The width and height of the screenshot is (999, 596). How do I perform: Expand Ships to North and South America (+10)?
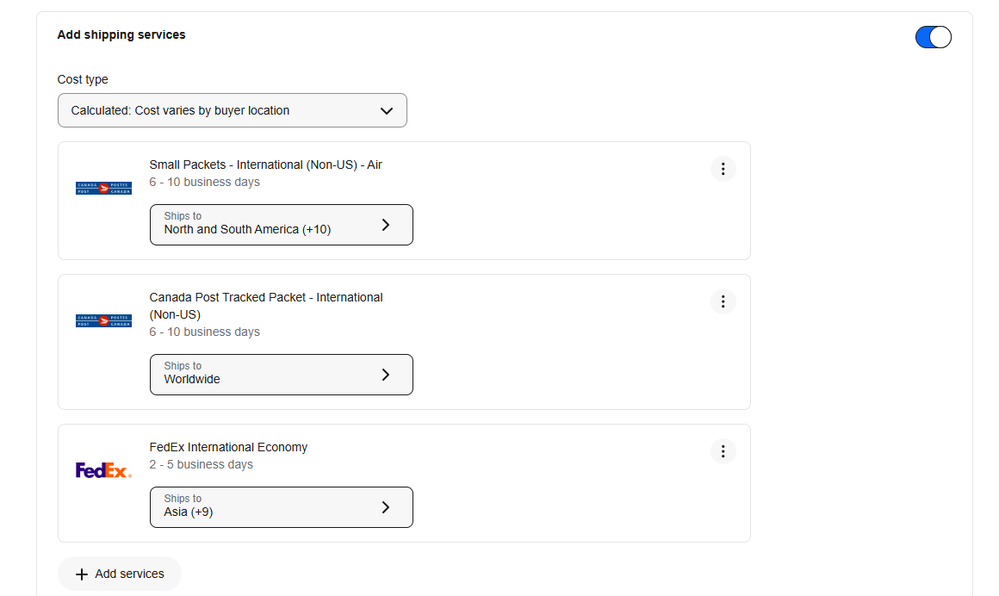281,225
